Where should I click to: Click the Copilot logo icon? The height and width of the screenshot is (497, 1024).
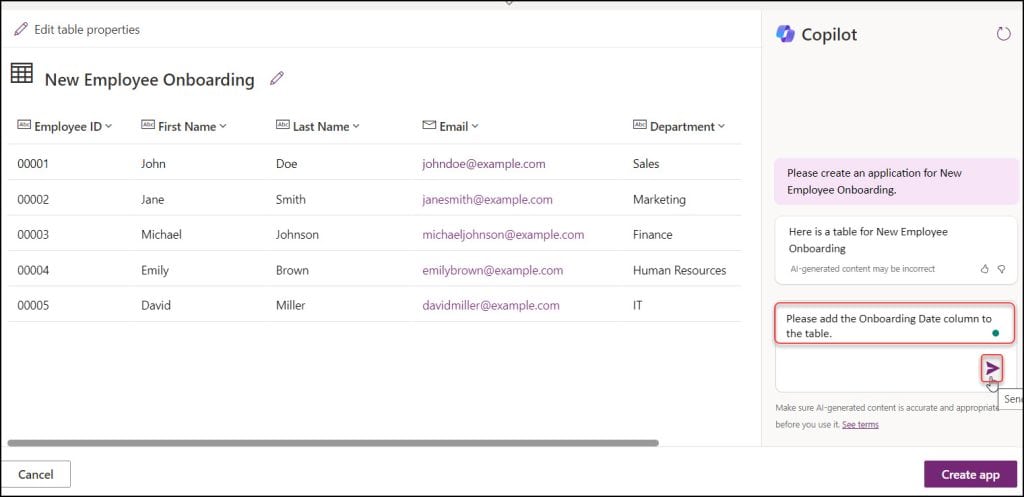[785, 34]
